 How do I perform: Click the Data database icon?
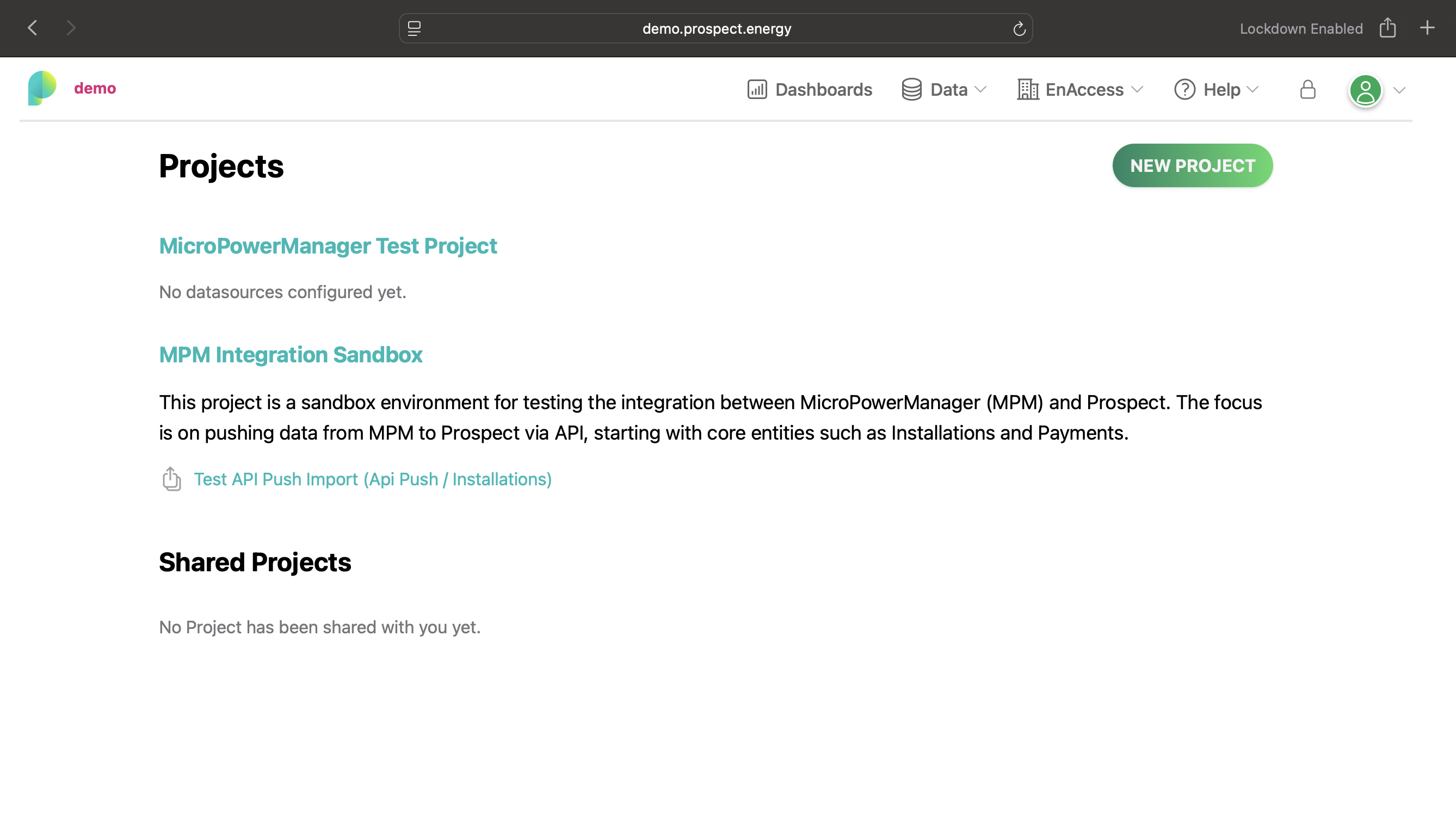[912, 89]
